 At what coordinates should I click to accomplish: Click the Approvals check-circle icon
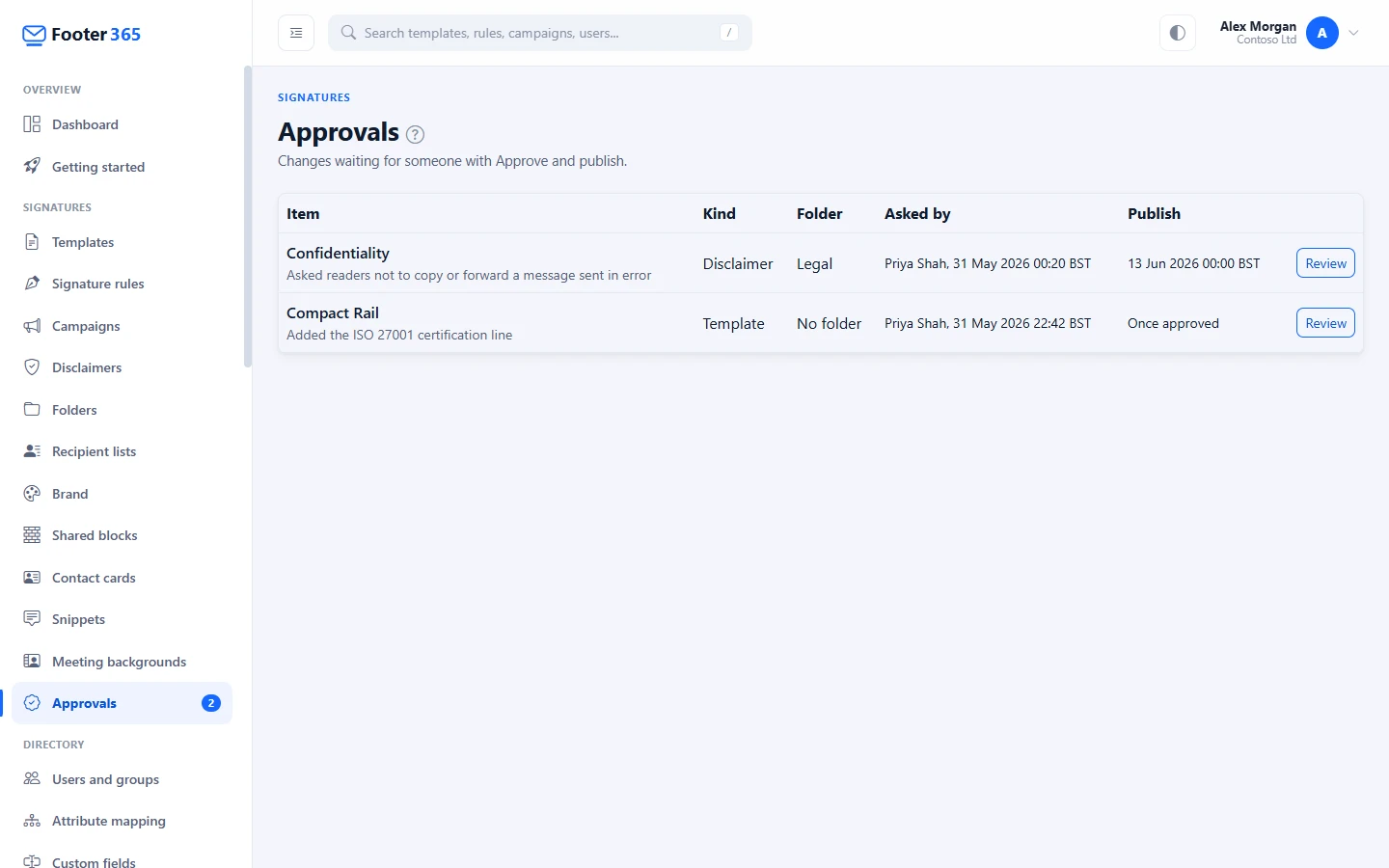point(32,703)
